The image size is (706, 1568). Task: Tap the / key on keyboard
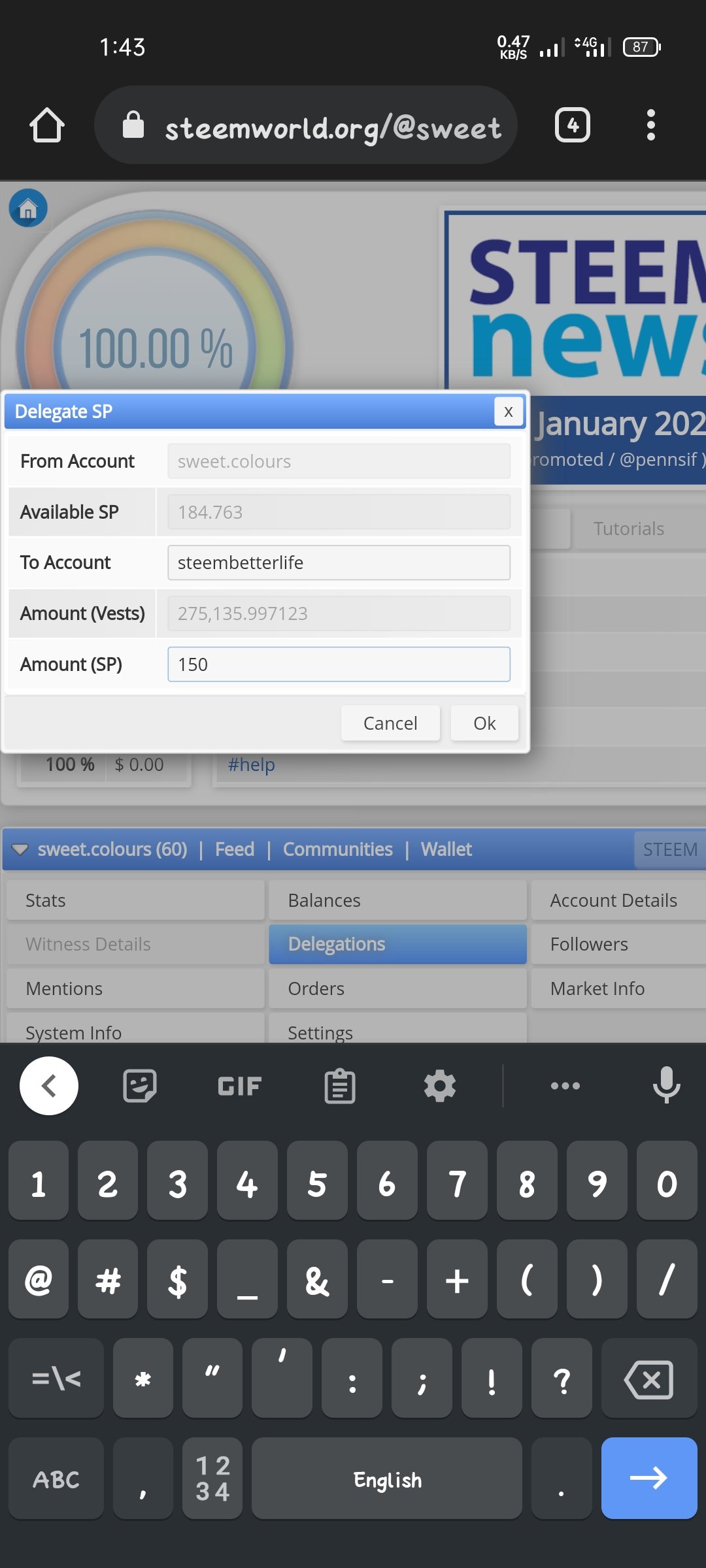667,1279
